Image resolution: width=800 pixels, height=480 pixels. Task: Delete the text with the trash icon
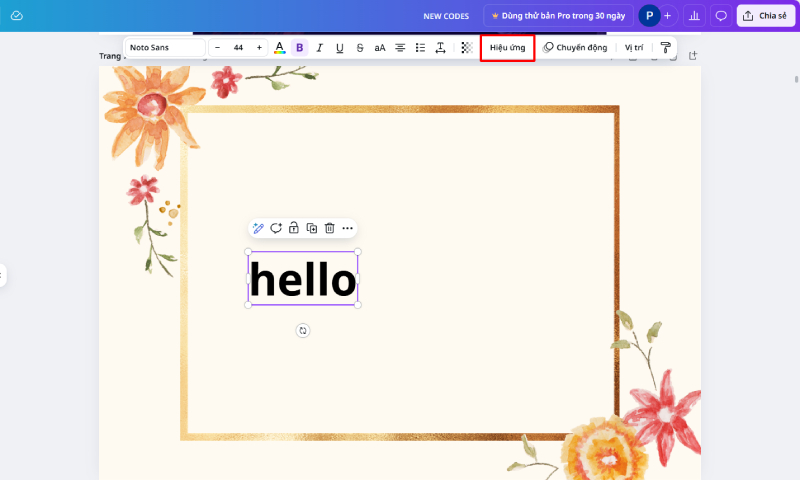coord(329,228)
